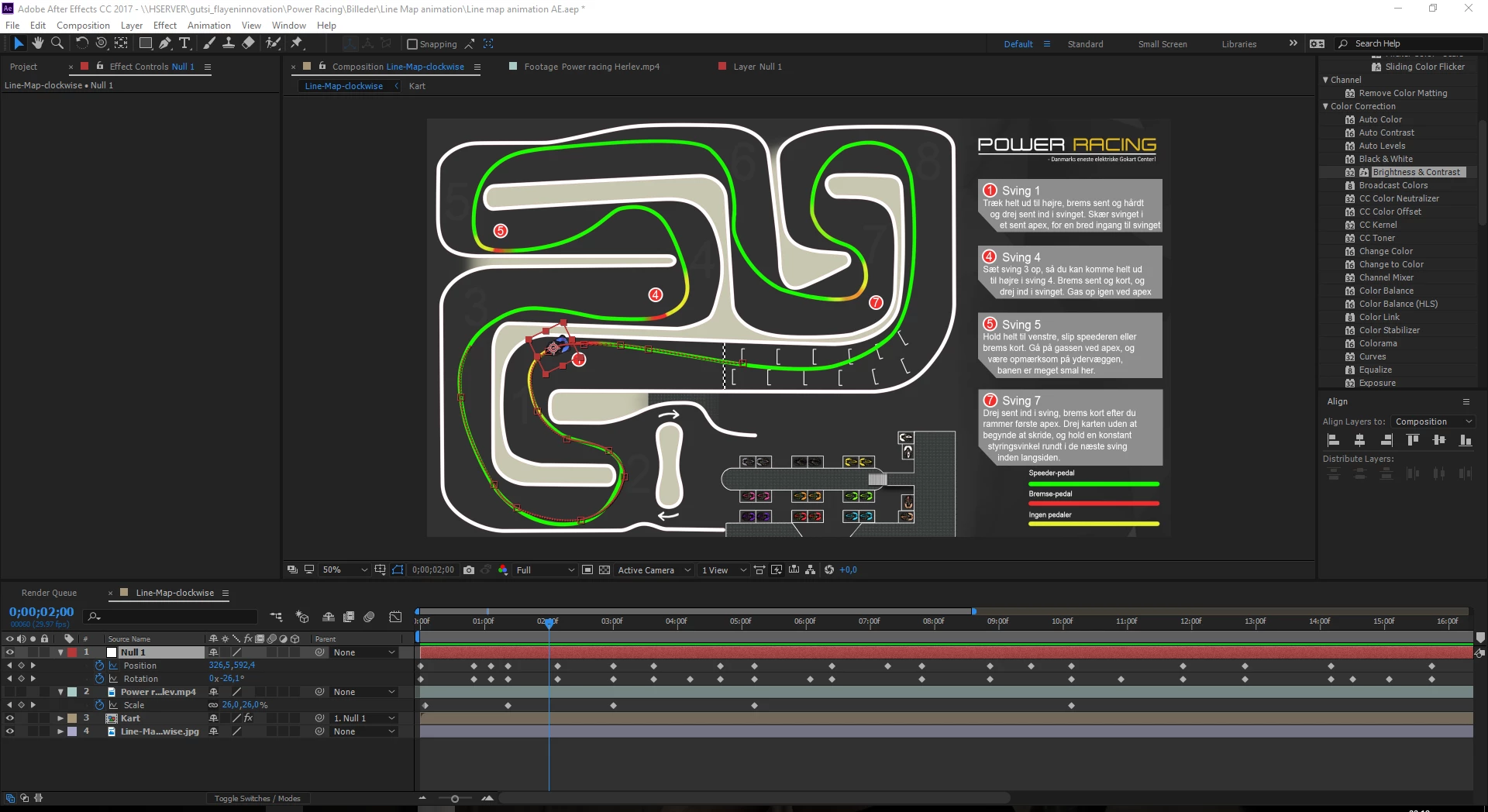Enable the Snapping checkbox
Image resolution: width=1488 pixels, height=812 pixels.
412,44
